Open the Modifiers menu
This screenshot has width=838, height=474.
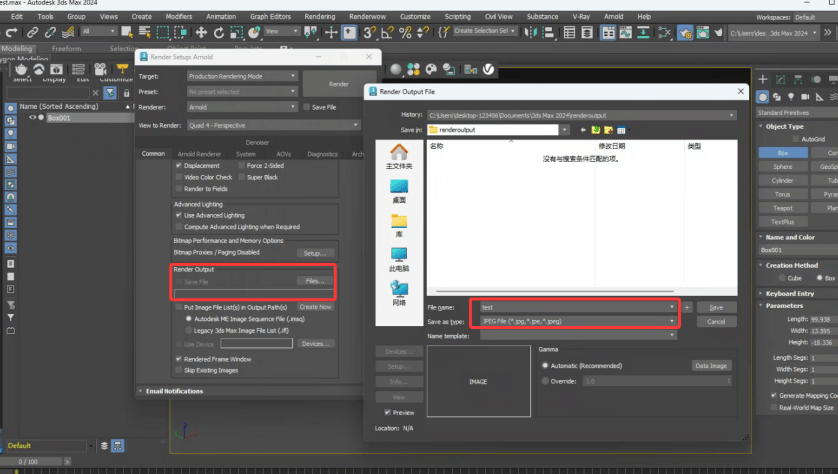pyautogui.click(x=179, y=17)
